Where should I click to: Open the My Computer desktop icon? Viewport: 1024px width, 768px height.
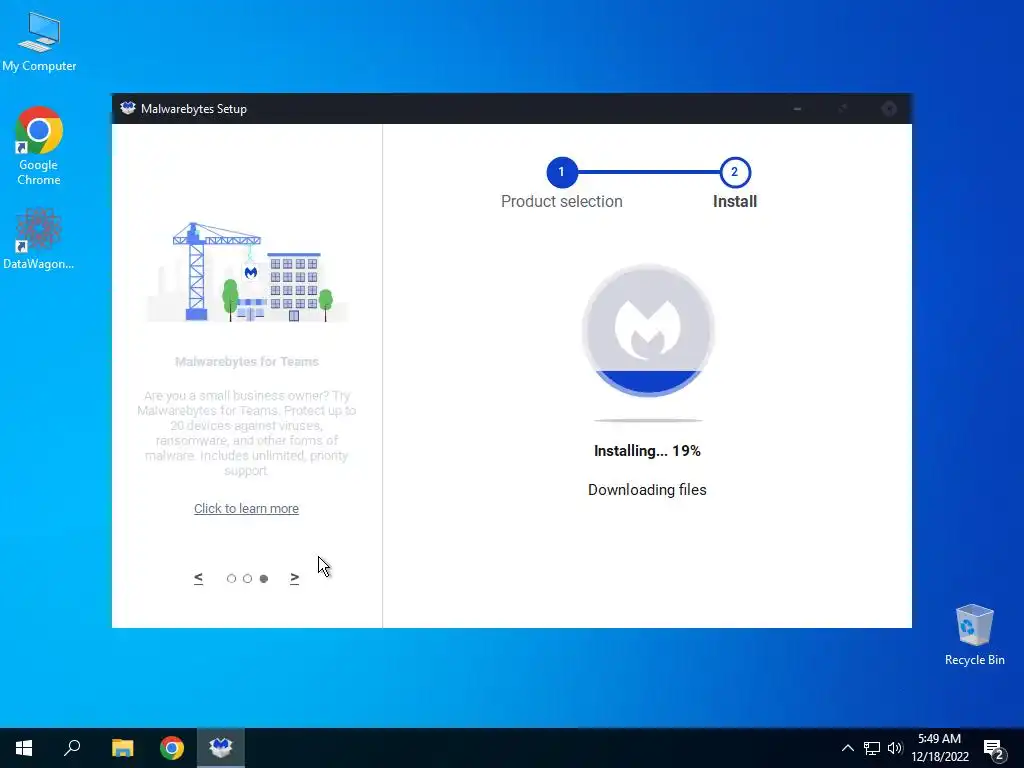pyautogui.click(x=39, y=40)
